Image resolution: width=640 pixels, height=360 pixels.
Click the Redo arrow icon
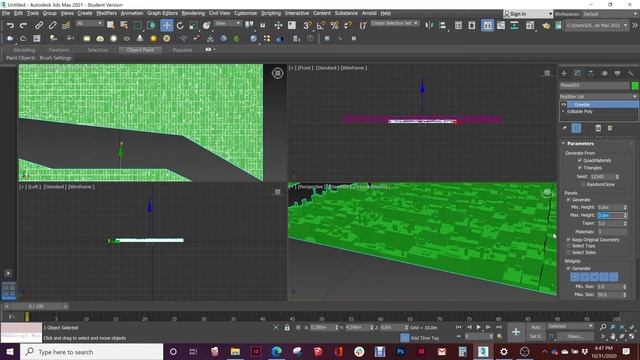tap(23, 25)
